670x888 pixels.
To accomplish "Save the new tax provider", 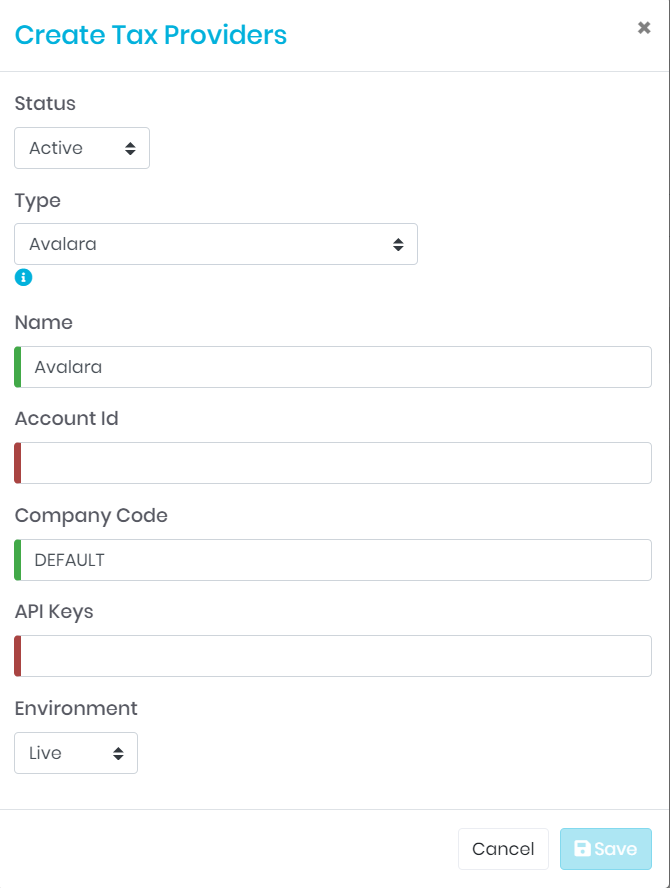I will click(605, 849).
